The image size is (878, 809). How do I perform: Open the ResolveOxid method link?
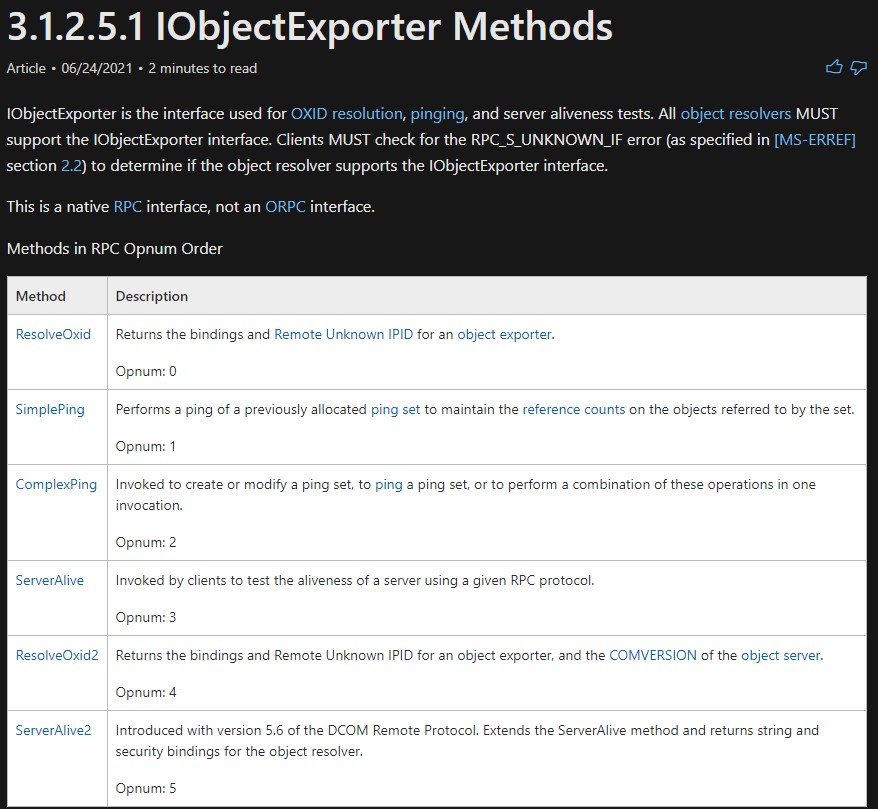point(53,334)
